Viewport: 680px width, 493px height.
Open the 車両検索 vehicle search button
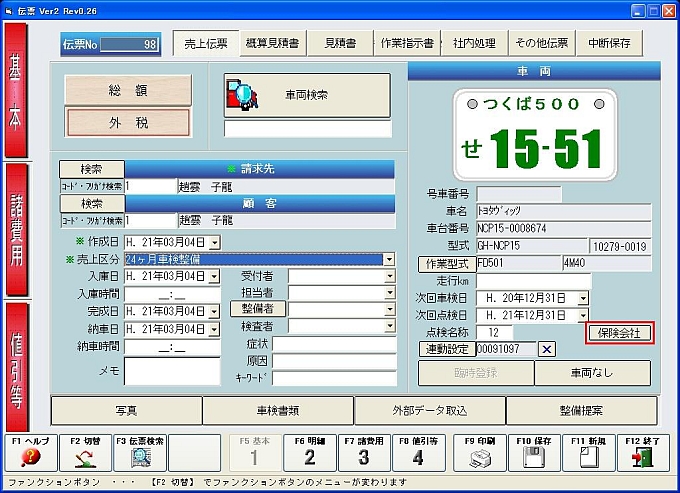pos(307,97)
